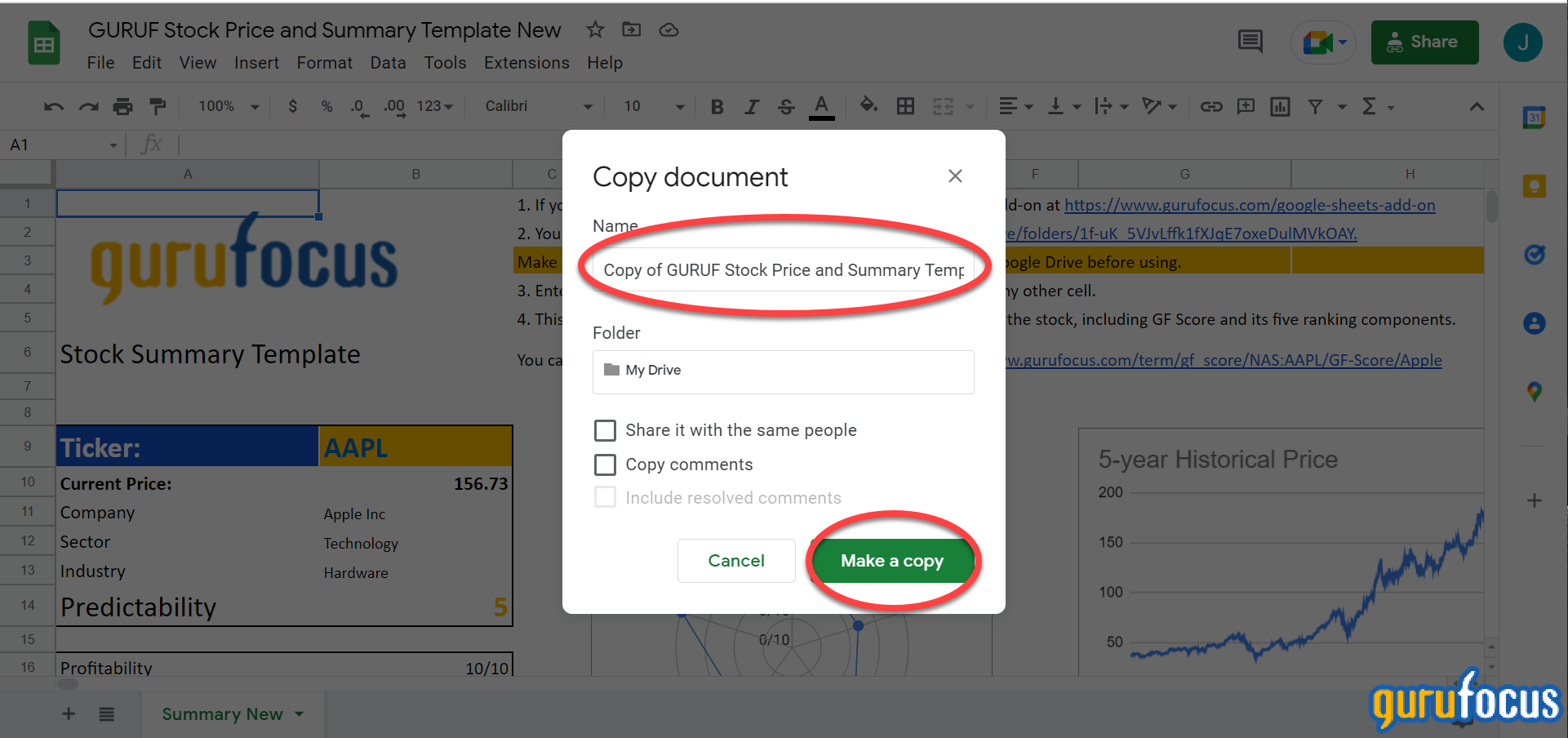
Task: Decrease decimal places icon
Action: pos(359,107)
